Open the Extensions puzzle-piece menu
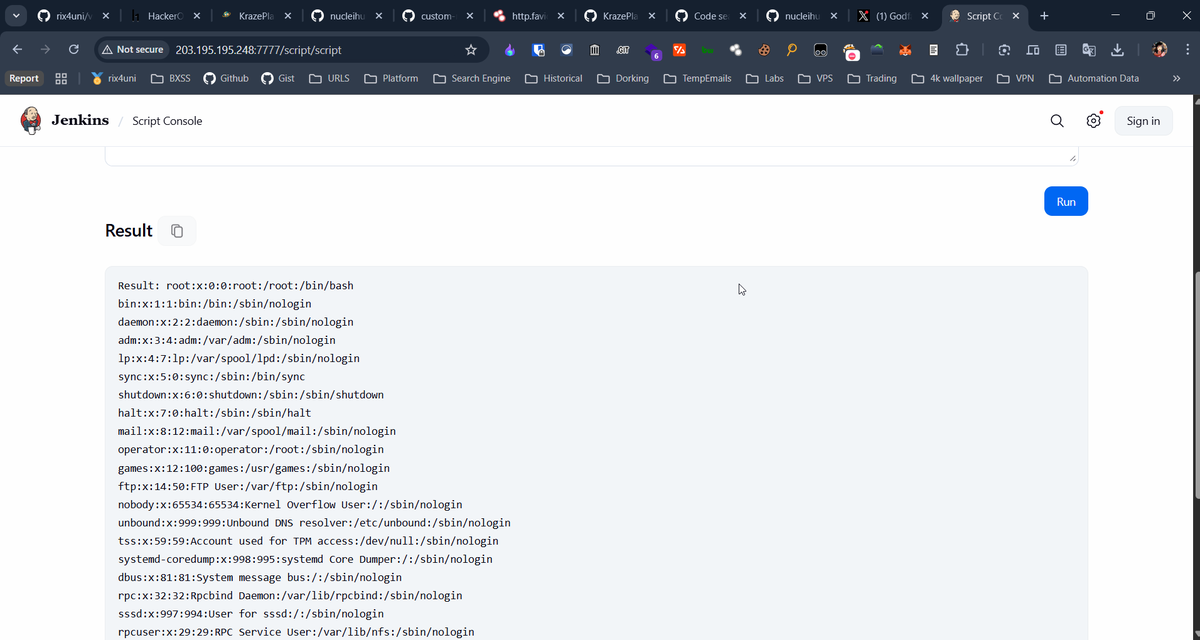The width and height of the screenshot is (1200, 640). click(x=962, y=50)
